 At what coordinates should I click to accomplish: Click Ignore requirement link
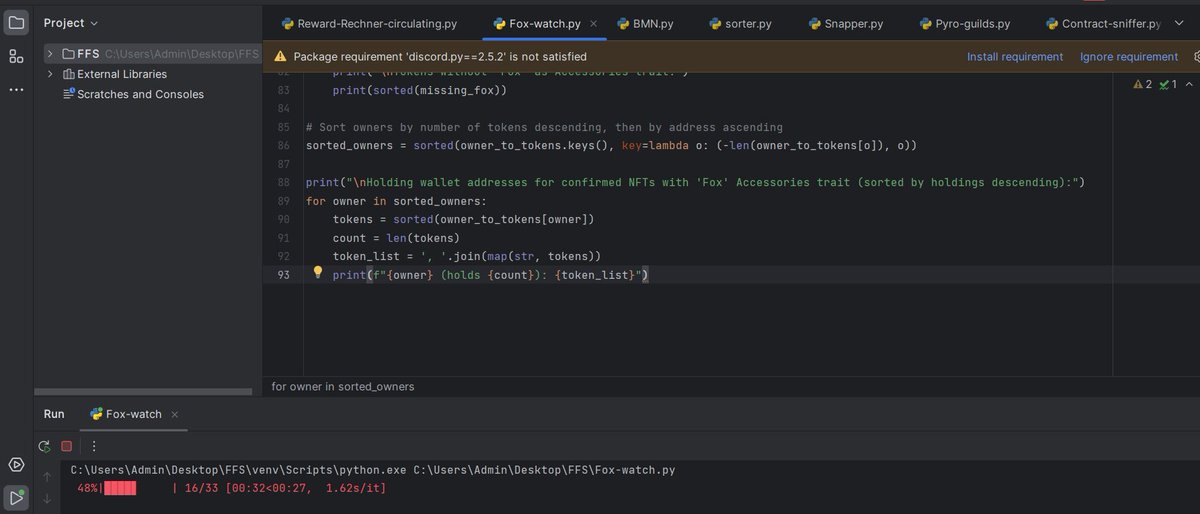pos(1129,57)
